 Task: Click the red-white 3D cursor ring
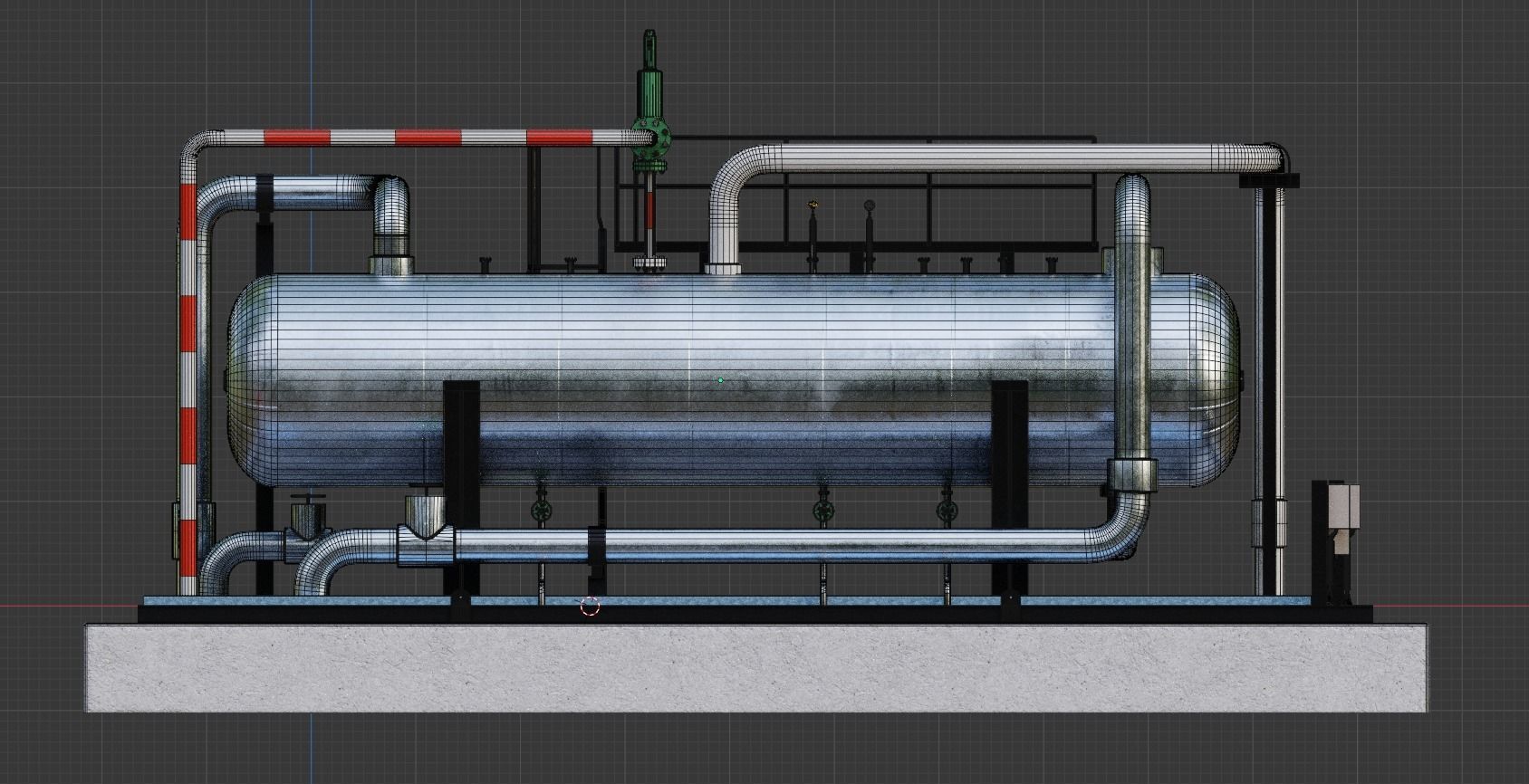[x=590, y=607]
